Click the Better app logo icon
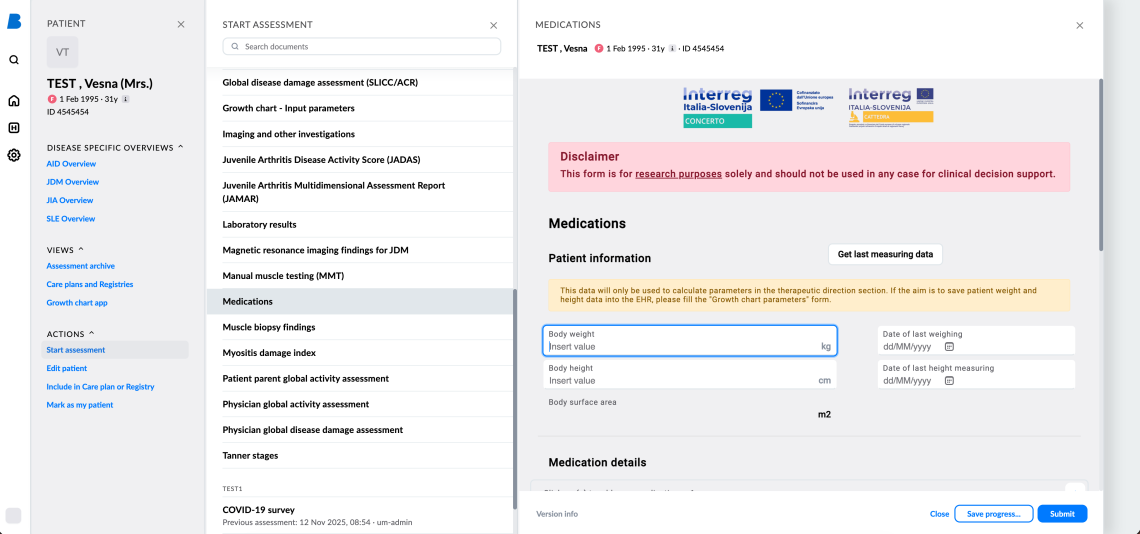The image size is (1140, 534). click(14, 22)
